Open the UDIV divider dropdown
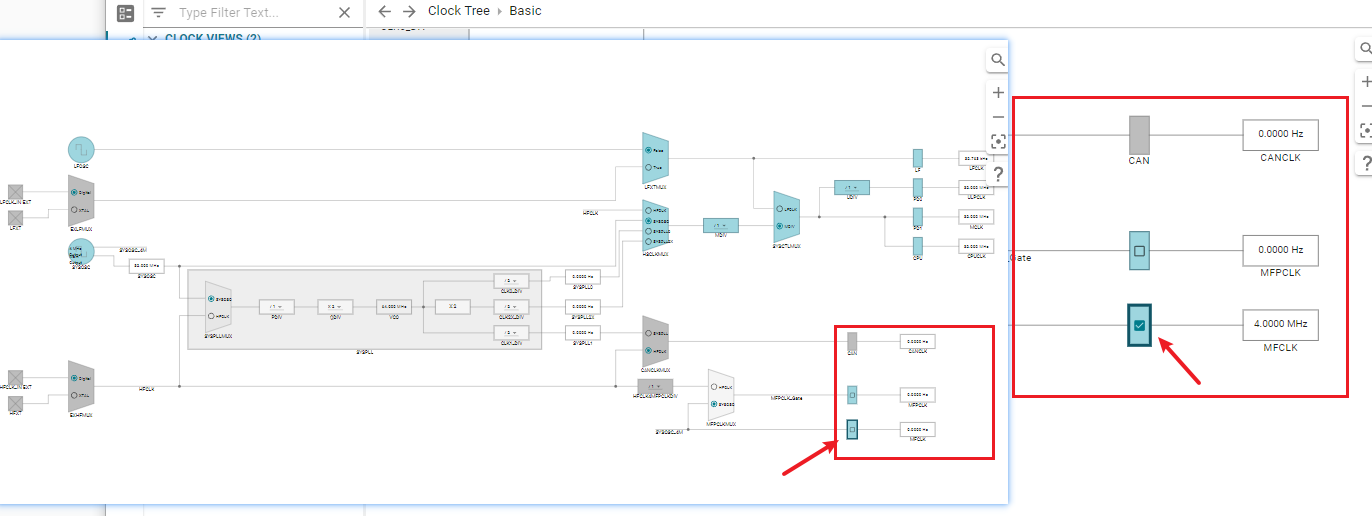The image size is (1372, 516). tap(852, 187)
